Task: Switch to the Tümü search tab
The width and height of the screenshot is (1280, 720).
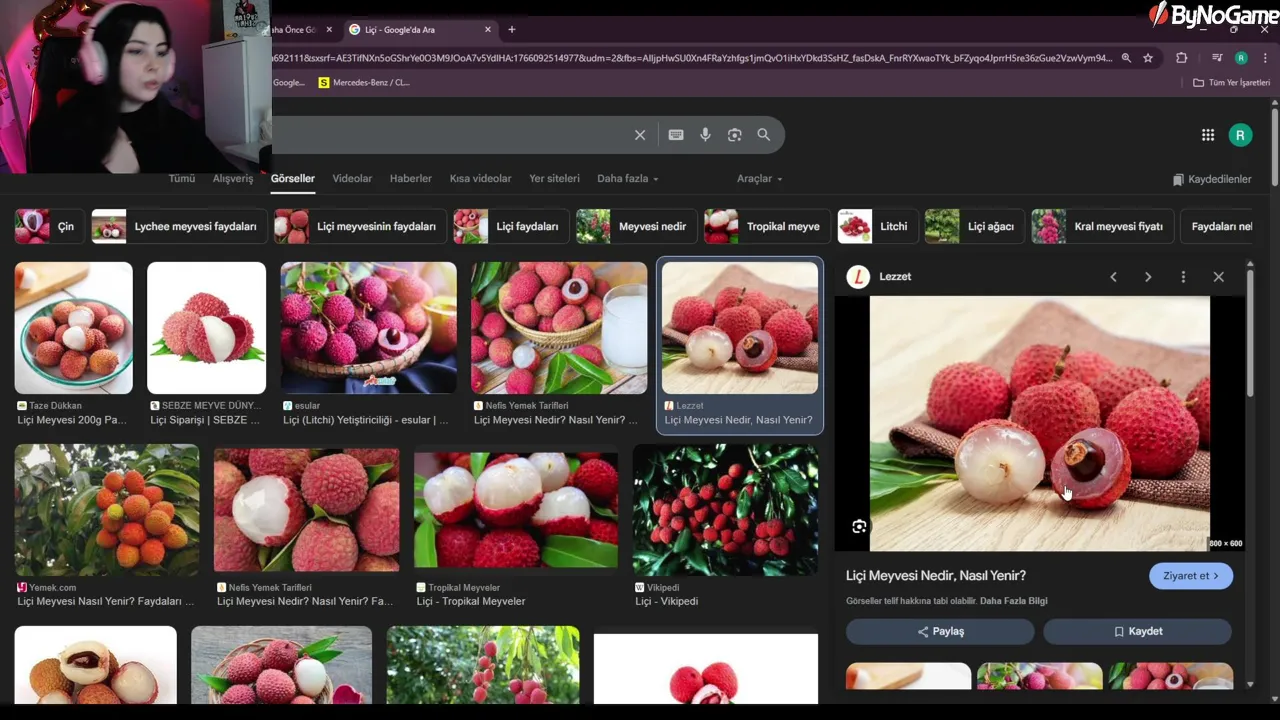Action: click(x=182, y=179)
